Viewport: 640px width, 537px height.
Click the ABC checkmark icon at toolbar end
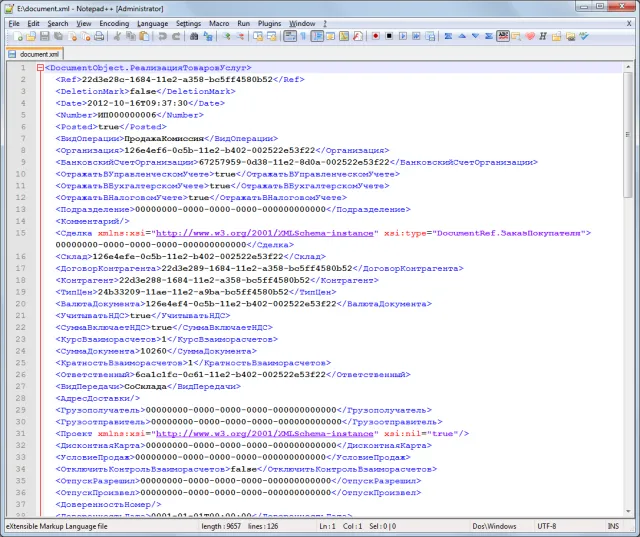(584, 36)
